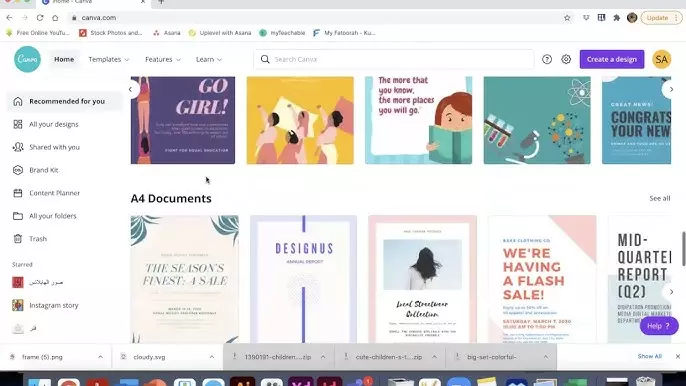Image resolution: width=686 pixels, height=386 pixels.
Task: Advance top carousel with next arrow
Action: (x=671, y=89)
